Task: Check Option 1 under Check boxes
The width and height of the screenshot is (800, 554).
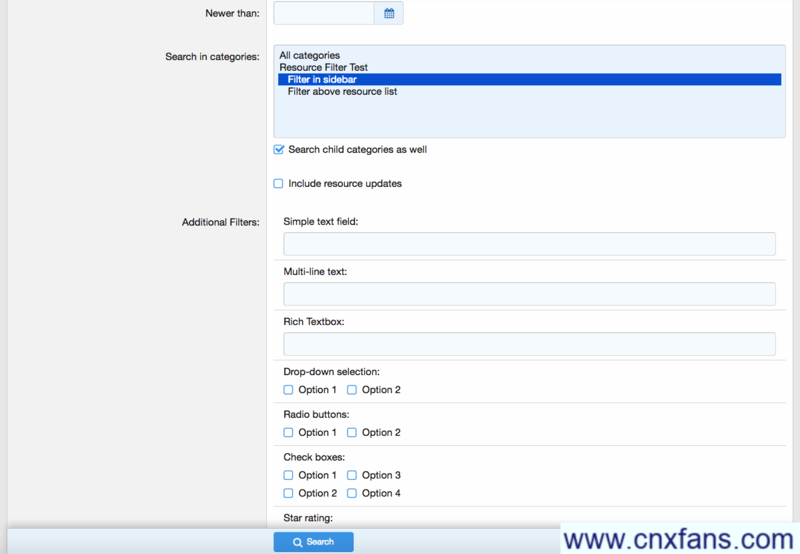Action: pyautogui.click(x=288, y=475)
